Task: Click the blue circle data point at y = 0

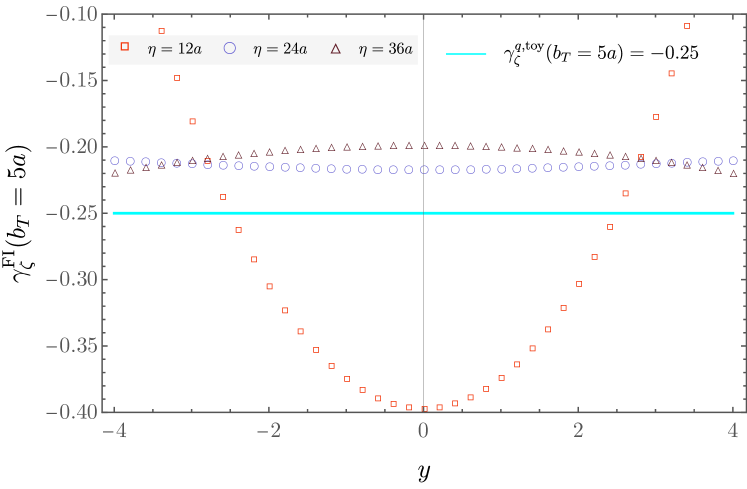Action: [424, 170]
